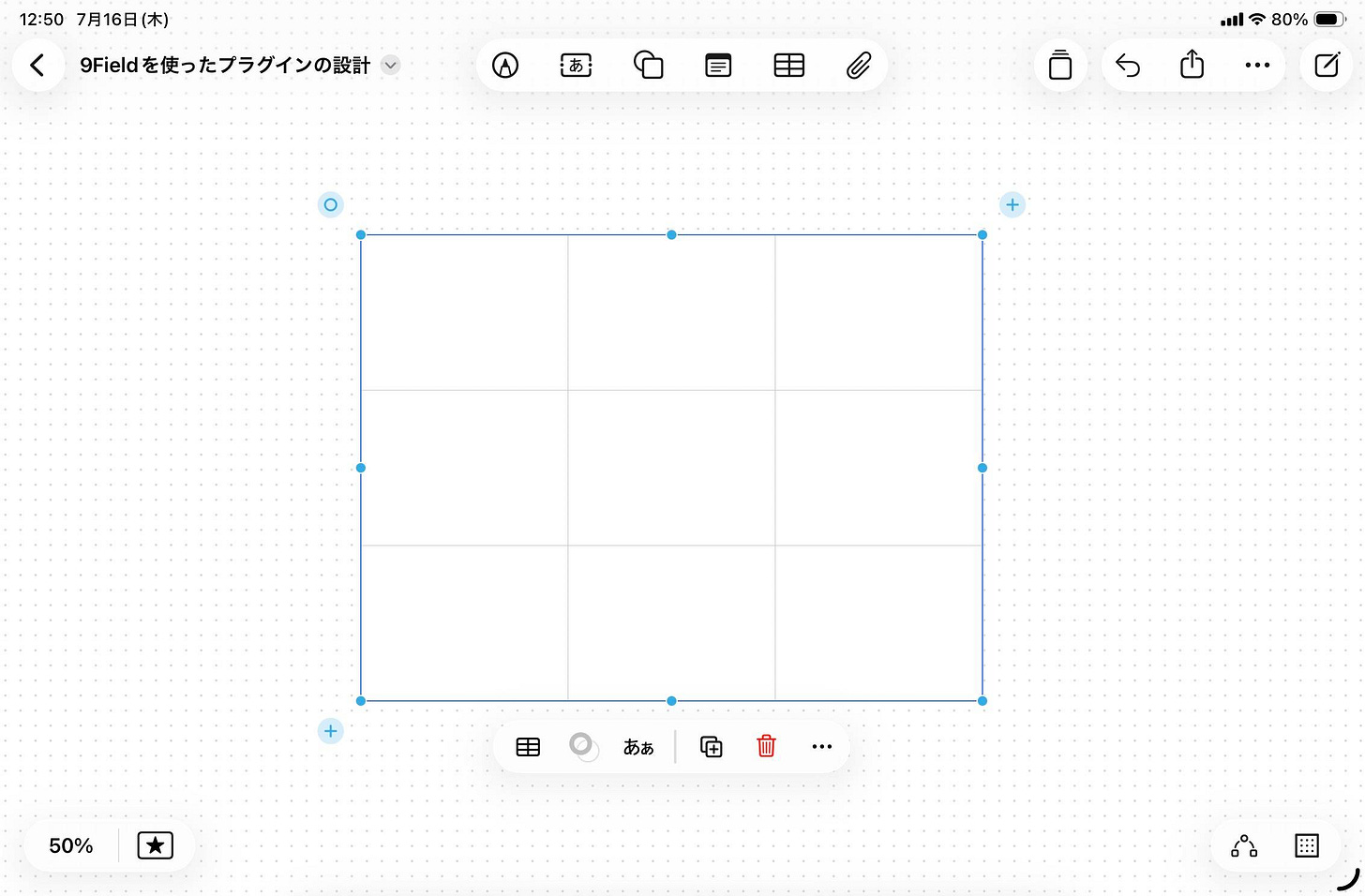Screen dimensions: 1365x896
Task: Open the paperclip attachment menu
Action: tap(859, 66)
